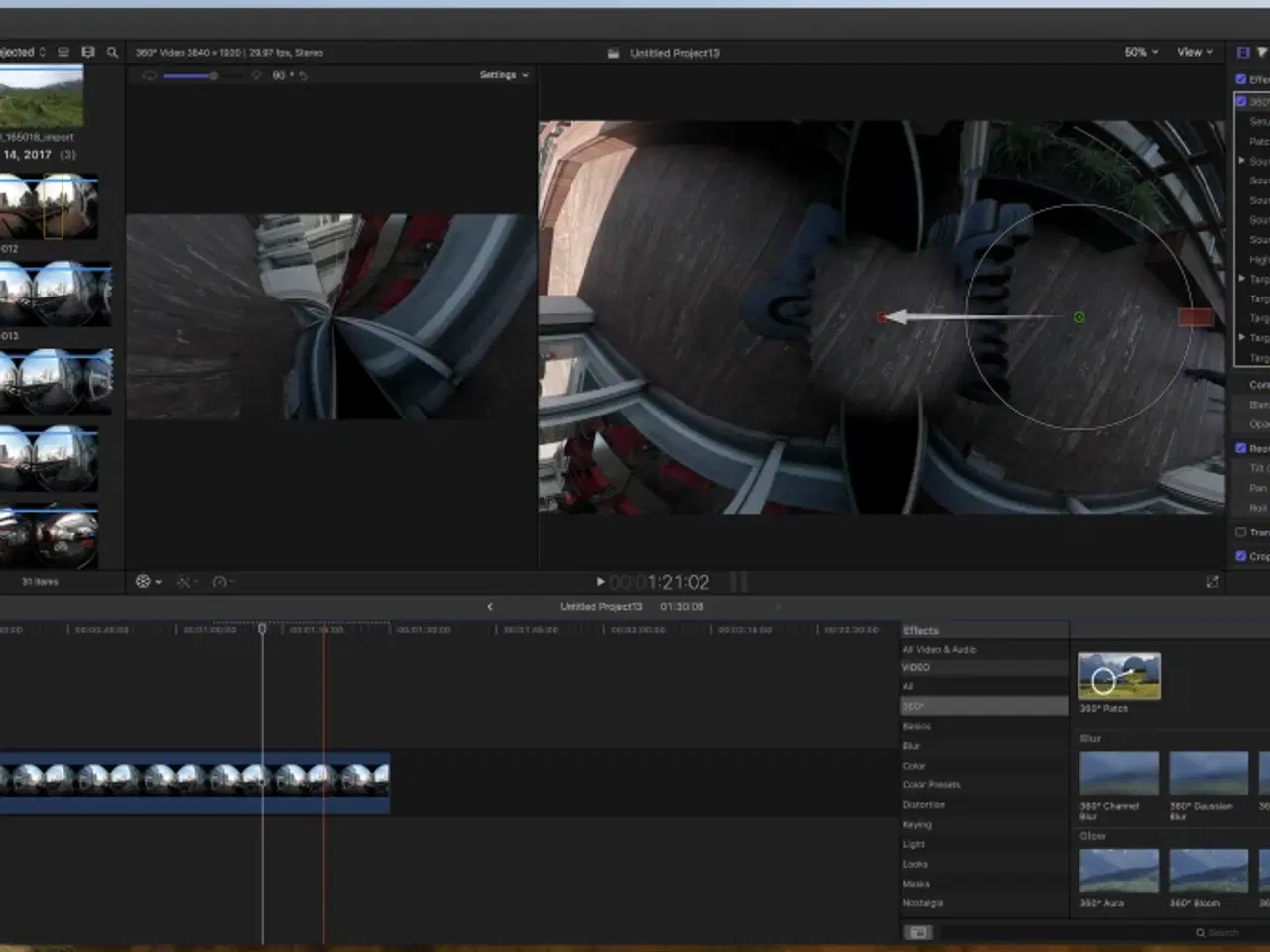Toggle the effects browser sidebar button
The height and width of the screenshot is (952, 1270).
pyautogui.click(x=918, y=932)
